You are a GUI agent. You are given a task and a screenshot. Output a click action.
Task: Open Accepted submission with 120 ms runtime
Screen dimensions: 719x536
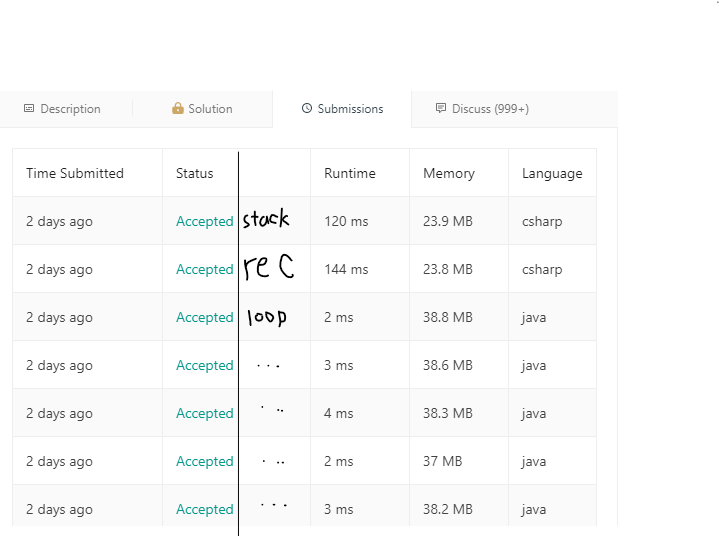[x=205, y=221]
